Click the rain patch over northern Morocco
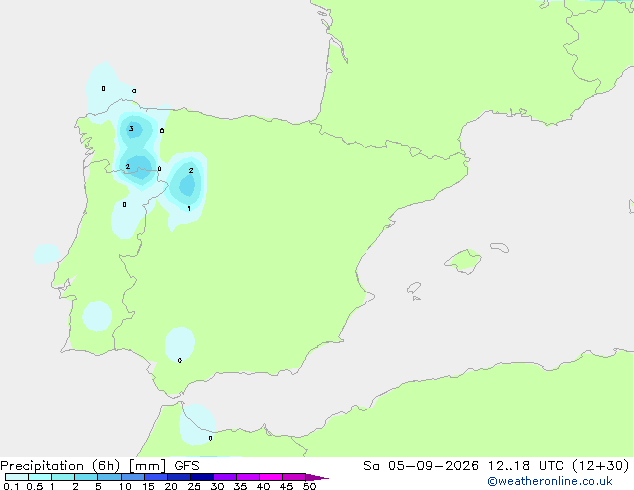The width and height of the screenshot is (634, 490). click(x=197, y=424)
